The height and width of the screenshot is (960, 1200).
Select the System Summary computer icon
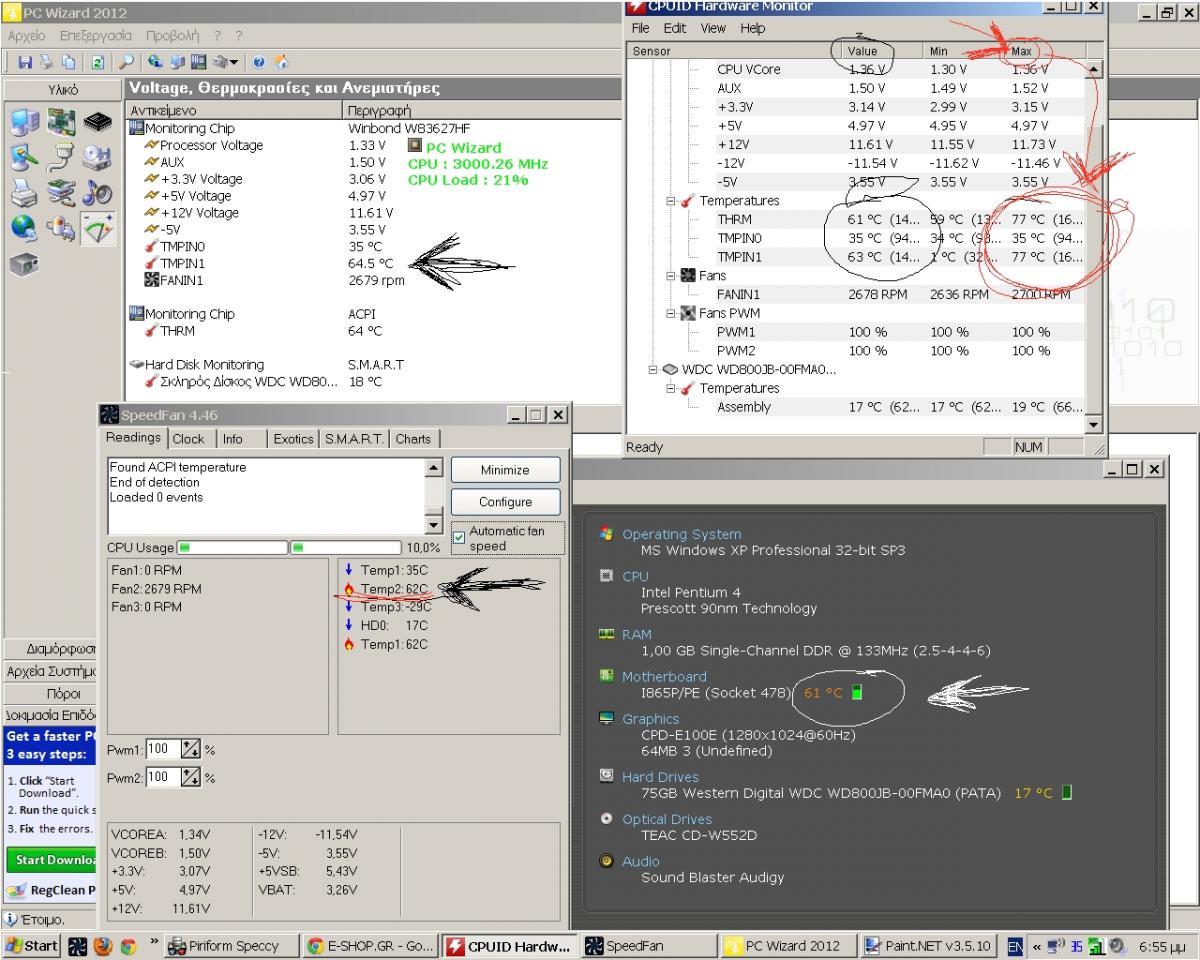pos(25,122)
